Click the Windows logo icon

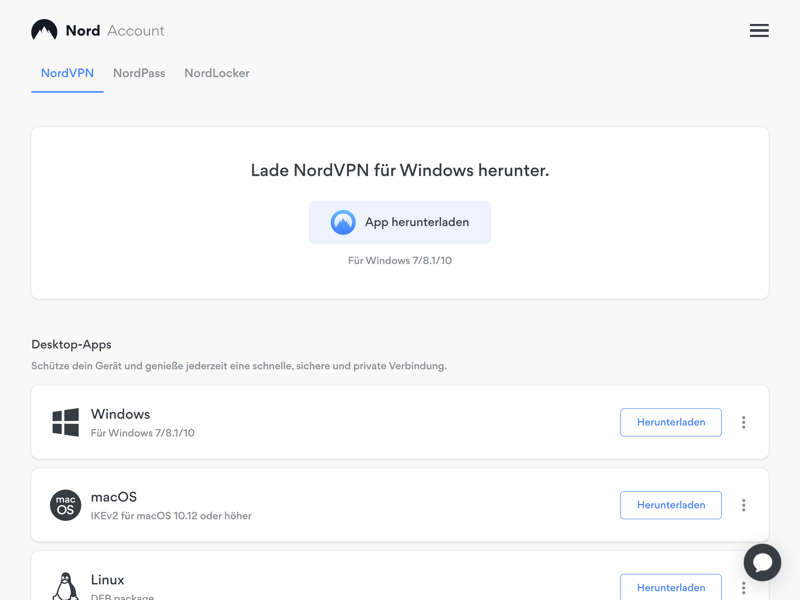coord(66,422)
